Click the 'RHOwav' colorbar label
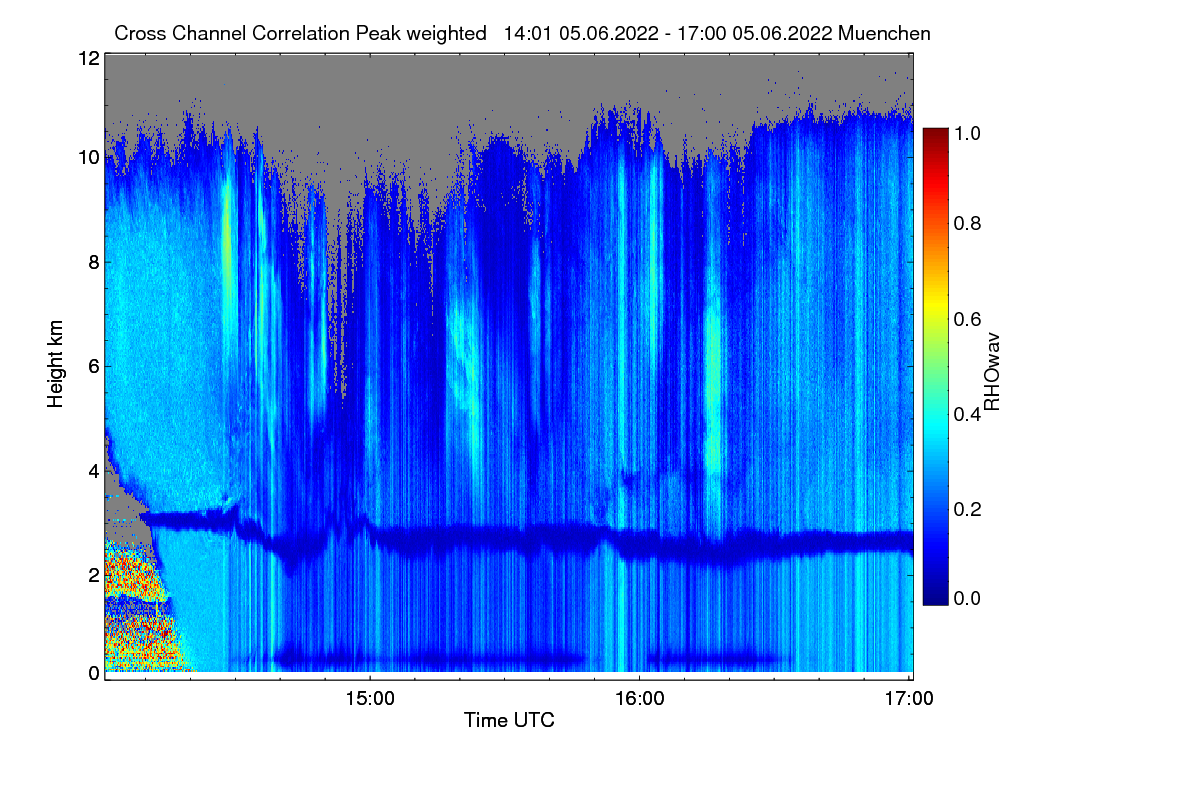The width and height of the screenshot is (1200, 800). tap(992, 372)
